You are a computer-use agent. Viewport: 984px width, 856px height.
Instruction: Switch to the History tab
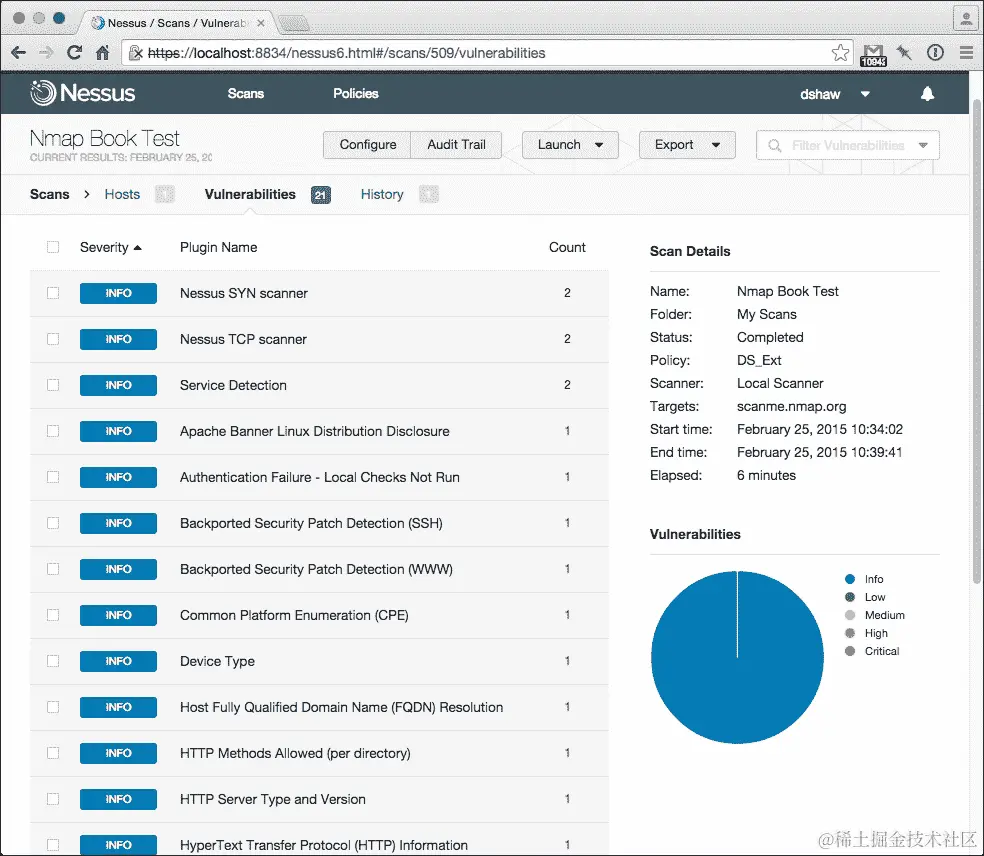382,195
